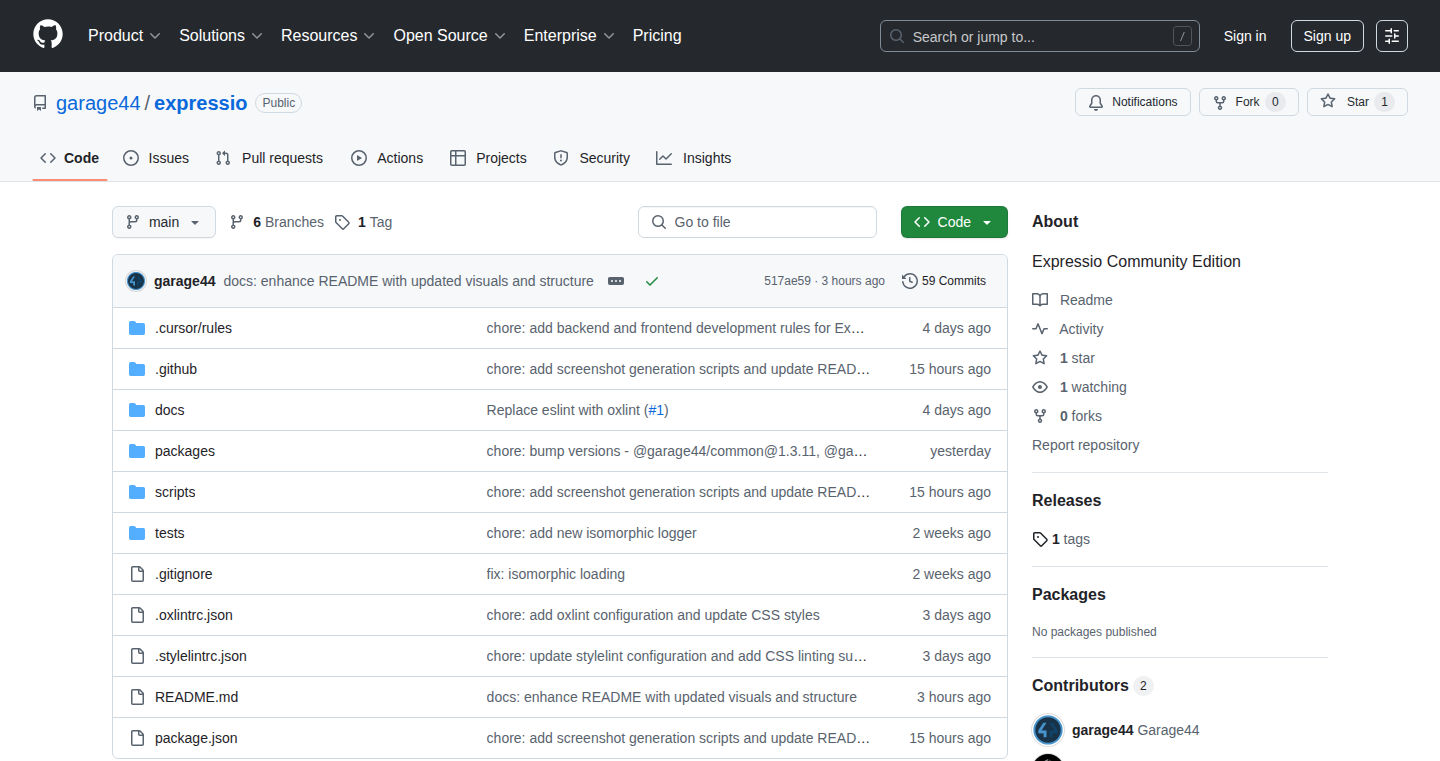Open 1 Tag link
The height and width of the screenshot is (761, 1440).
364,222
